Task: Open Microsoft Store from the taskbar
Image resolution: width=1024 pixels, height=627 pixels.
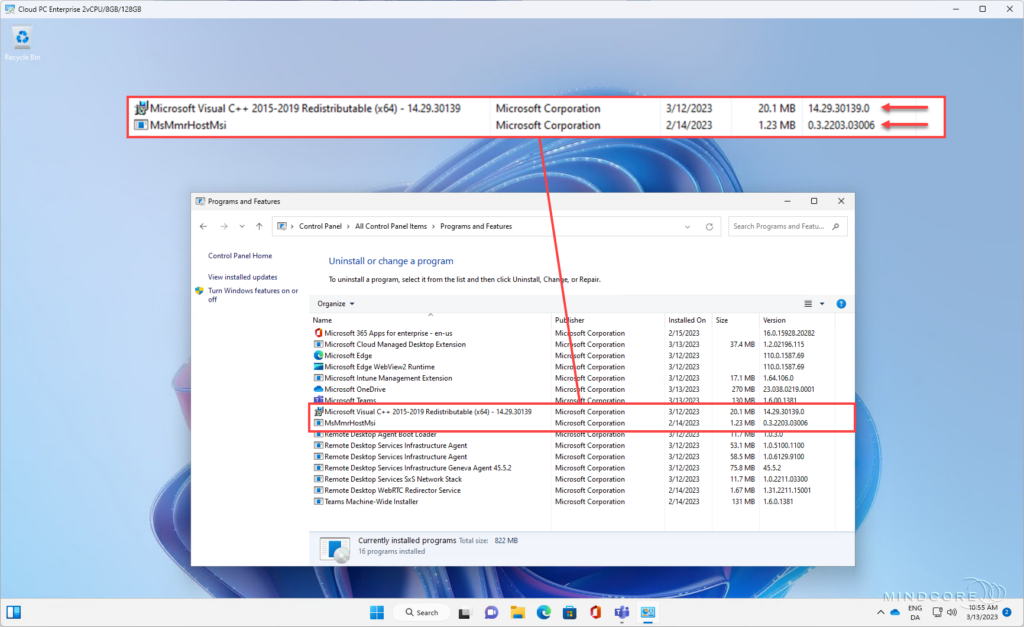Action: click(569, 612)
